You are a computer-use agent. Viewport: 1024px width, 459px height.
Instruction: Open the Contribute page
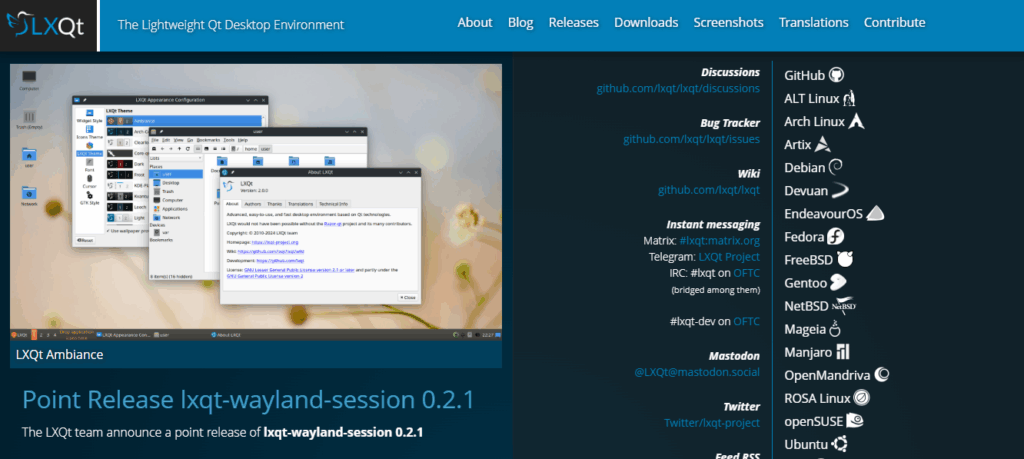(x=894, y=22)
